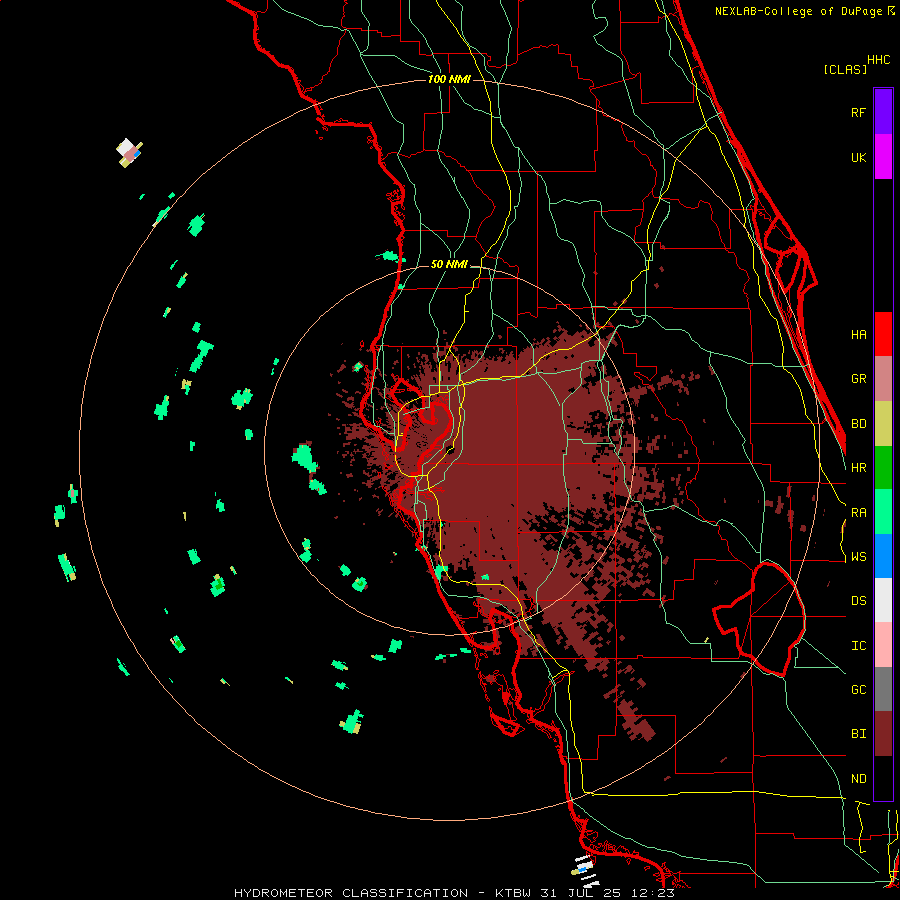The height and width of the screenshot is (900, 900).
Task: Click the large green echo inside 50 NMI ring
Action: (x=304, y=457)
